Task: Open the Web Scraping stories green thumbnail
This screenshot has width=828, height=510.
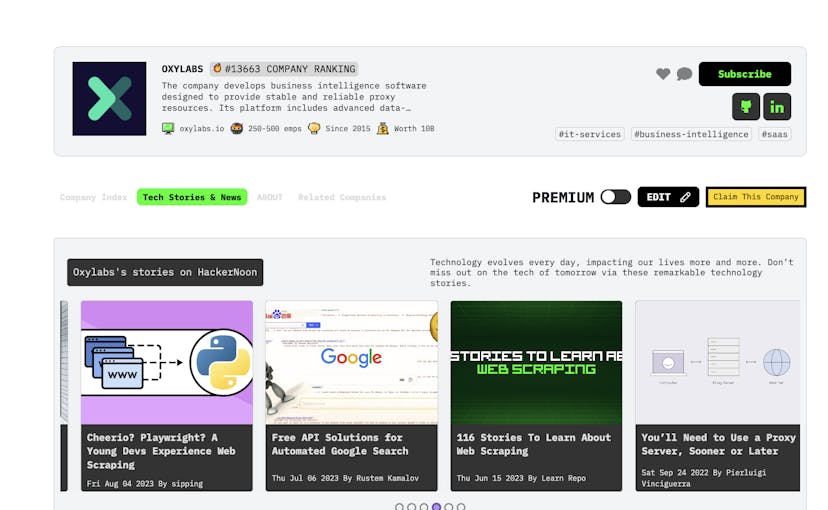Action: click(x=537, y=363)
